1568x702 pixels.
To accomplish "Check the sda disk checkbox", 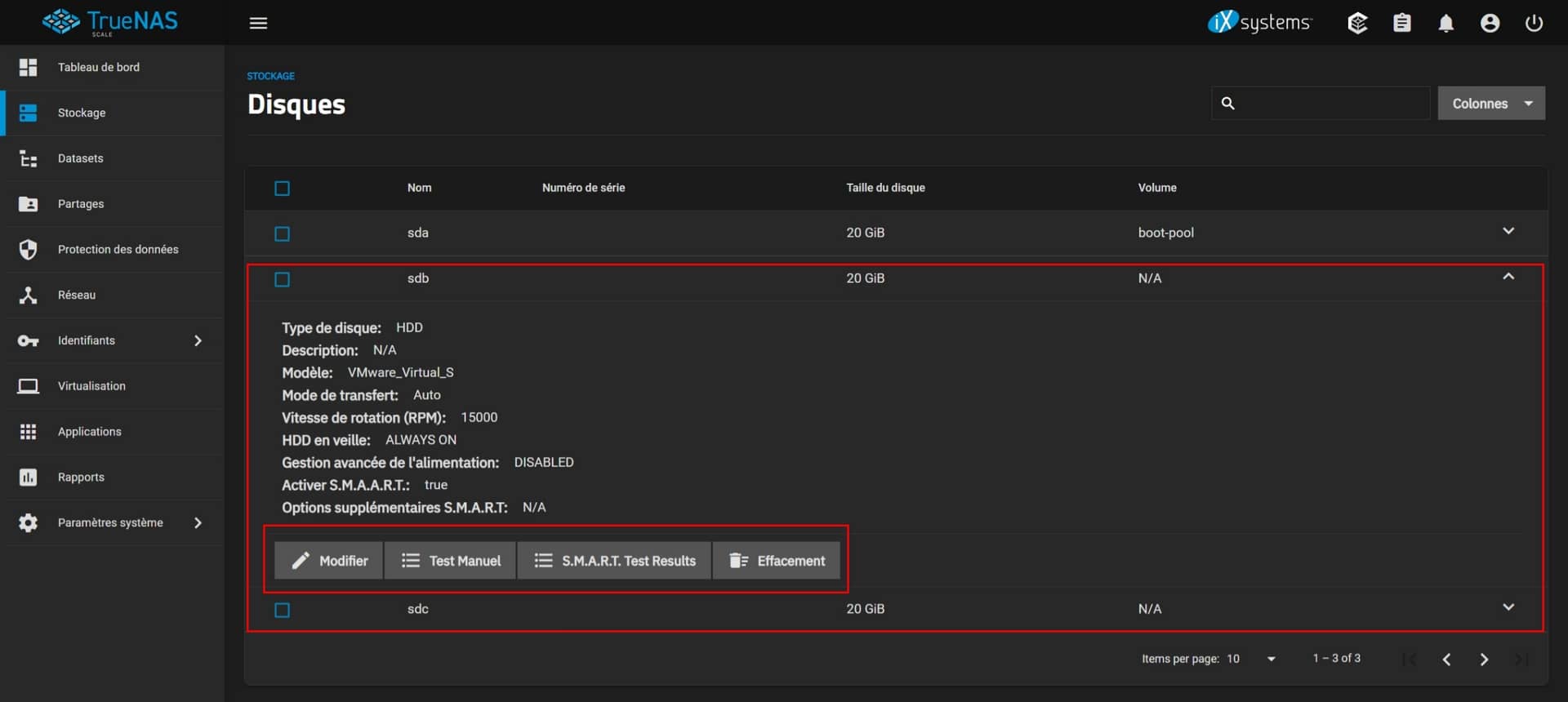I will (x=283, y=234).
